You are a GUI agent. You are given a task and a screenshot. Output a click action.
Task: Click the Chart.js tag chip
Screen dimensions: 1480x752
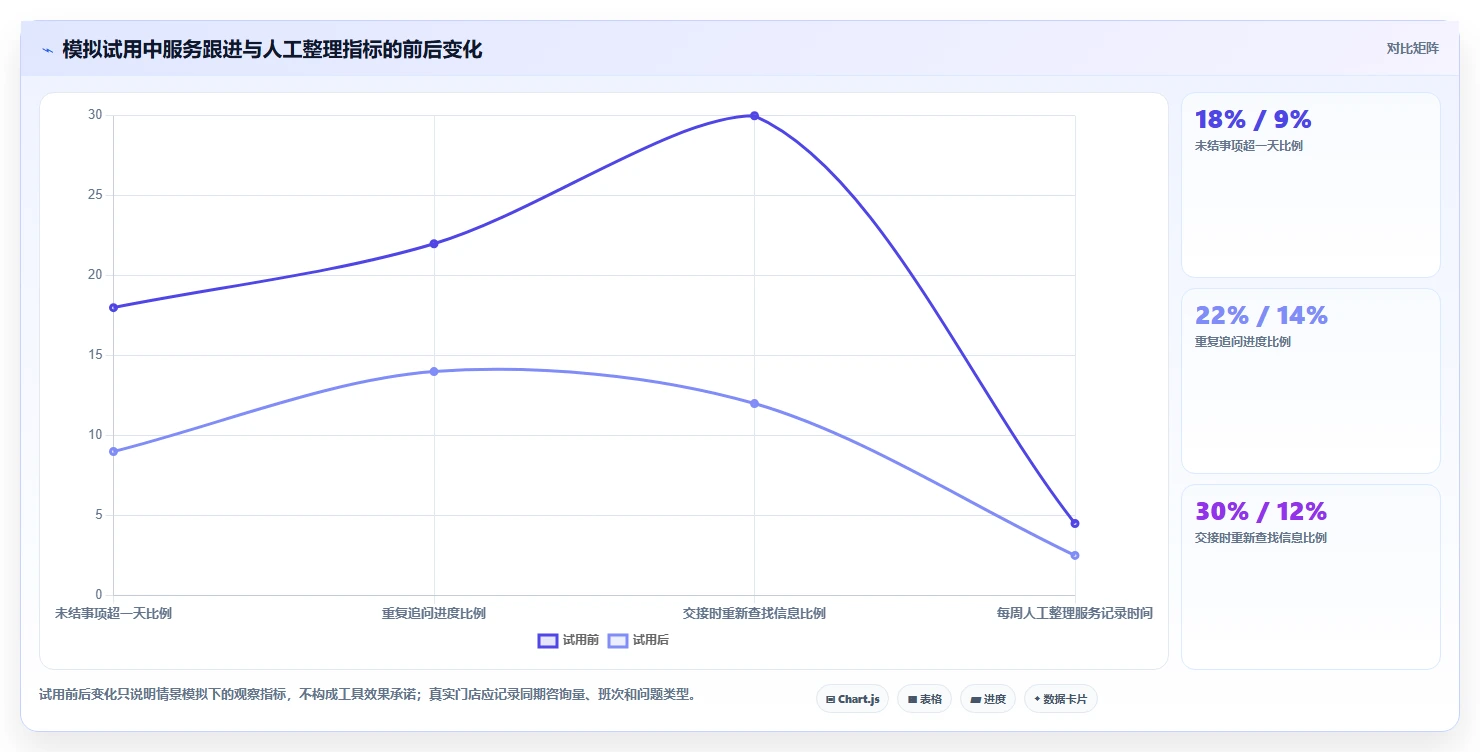tap(852, 699)
